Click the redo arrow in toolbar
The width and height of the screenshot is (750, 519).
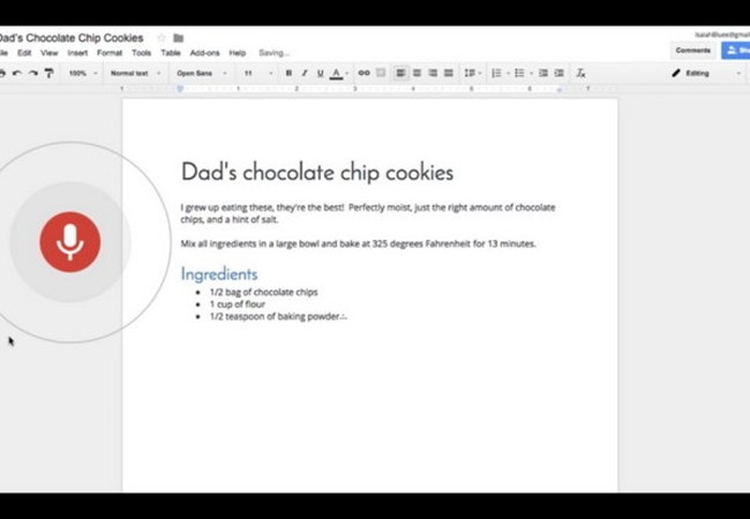pos(32,73)
